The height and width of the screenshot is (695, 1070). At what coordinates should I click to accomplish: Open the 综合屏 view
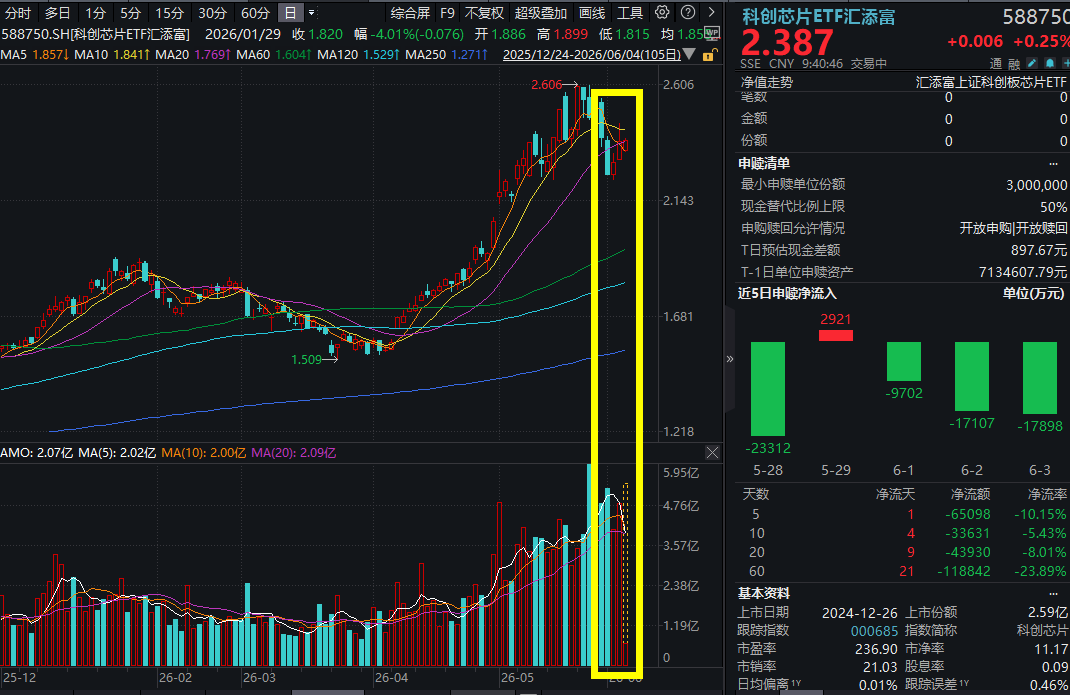click(x=410, y=13)
